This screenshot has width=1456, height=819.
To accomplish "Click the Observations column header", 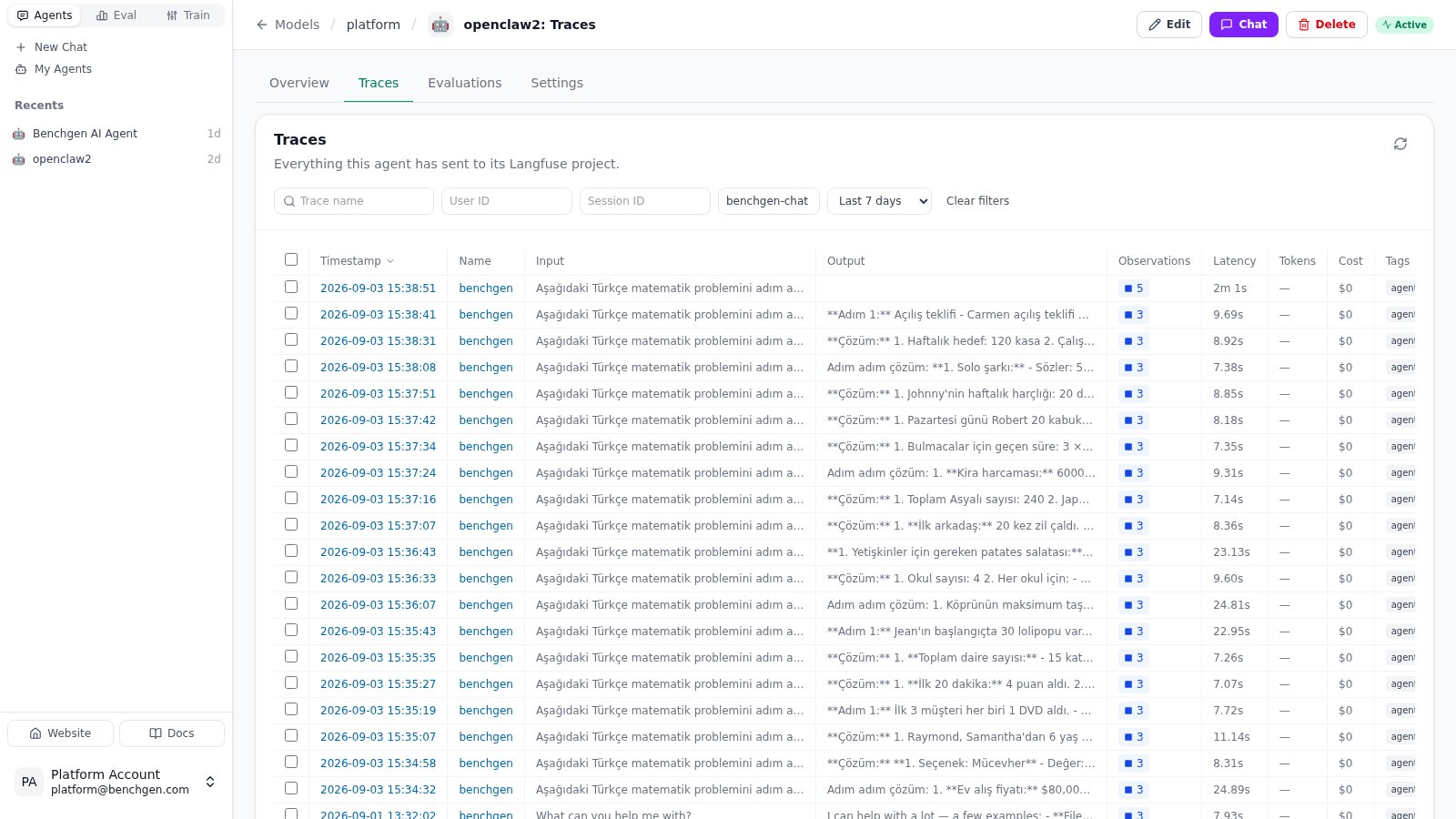I will tap(1154, 261).
